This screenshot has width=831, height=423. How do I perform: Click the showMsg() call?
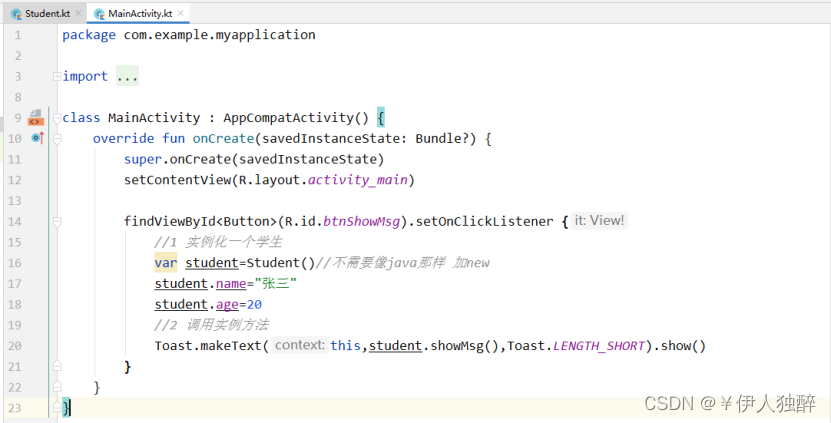click(465, 346)
